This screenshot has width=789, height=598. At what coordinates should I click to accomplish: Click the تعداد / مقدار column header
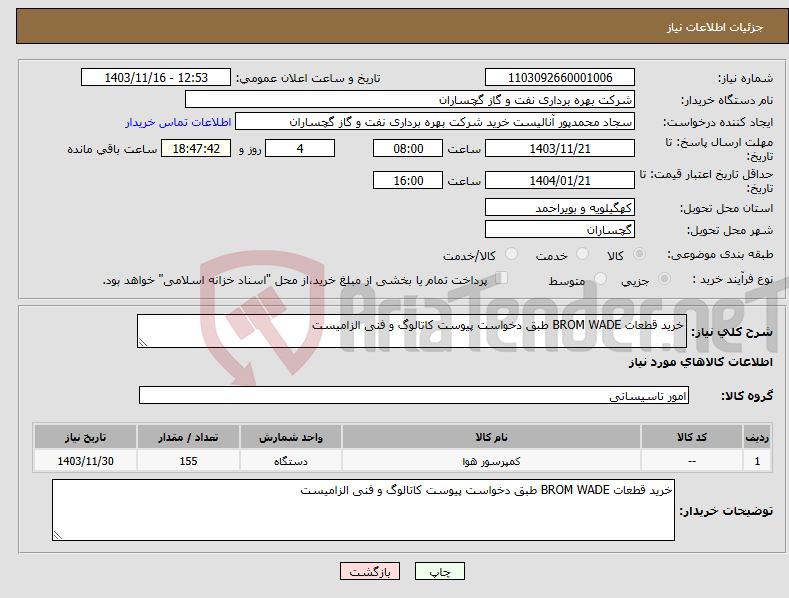188,437
